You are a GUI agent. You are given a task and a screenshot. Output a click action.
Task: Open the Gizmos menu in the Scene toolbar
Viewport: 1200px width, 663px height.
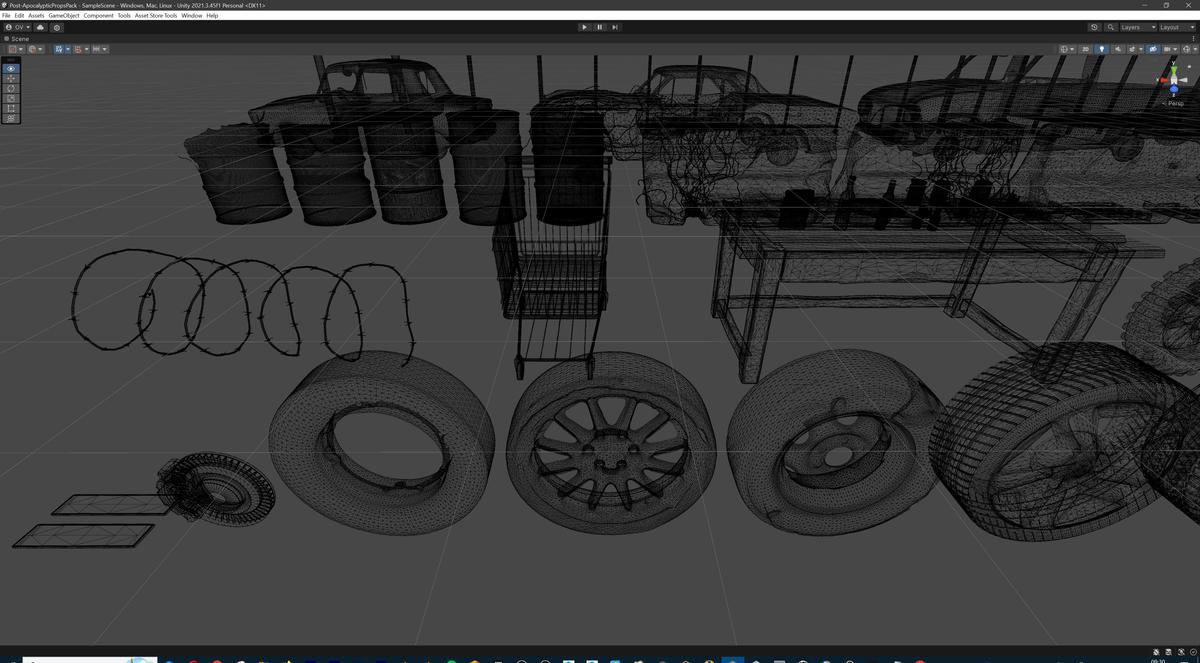click(x=1186, y=48)
